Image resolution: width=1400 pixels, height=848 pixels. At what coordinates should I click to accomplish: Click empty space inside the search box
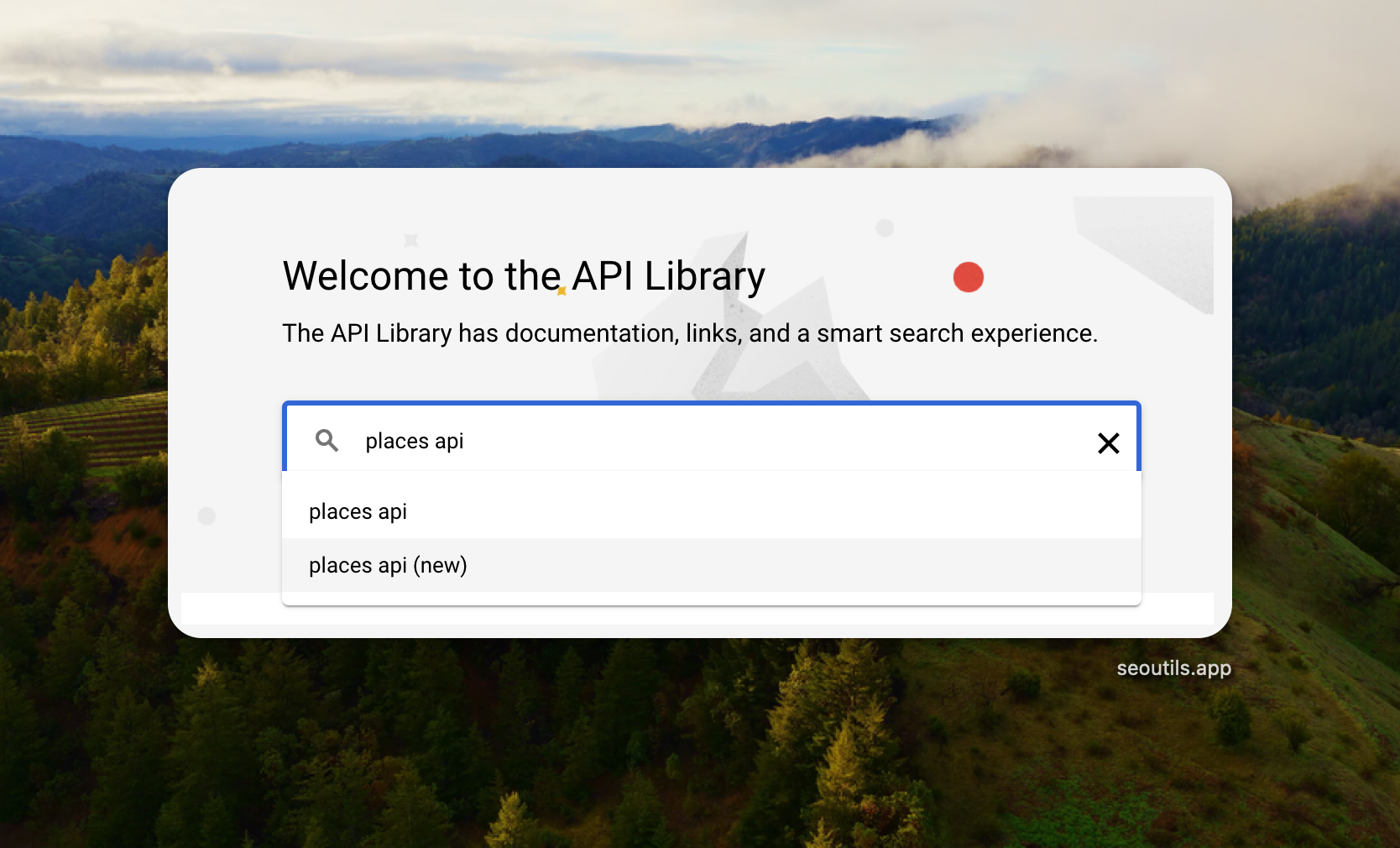click(x=755, y=441)
